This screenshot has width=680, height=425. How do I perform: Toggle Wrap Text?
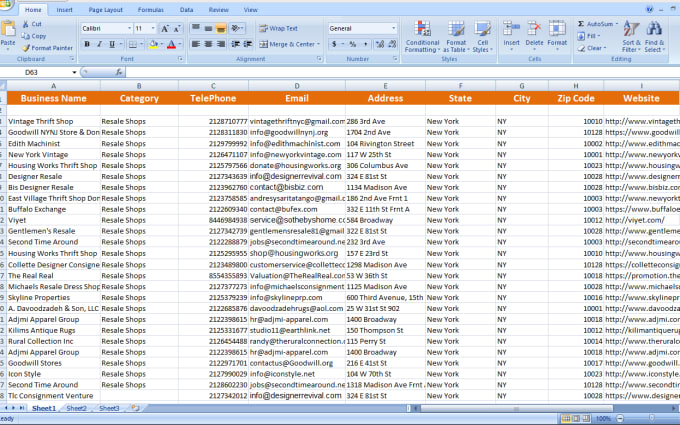tap(278, 29)
